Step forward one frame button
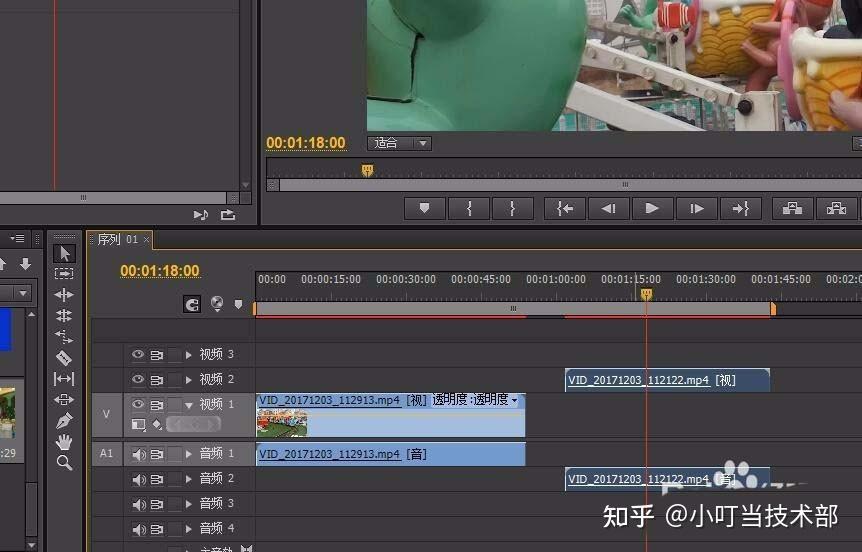This screenshot has height=552, width=862. [x=697, y=208]
